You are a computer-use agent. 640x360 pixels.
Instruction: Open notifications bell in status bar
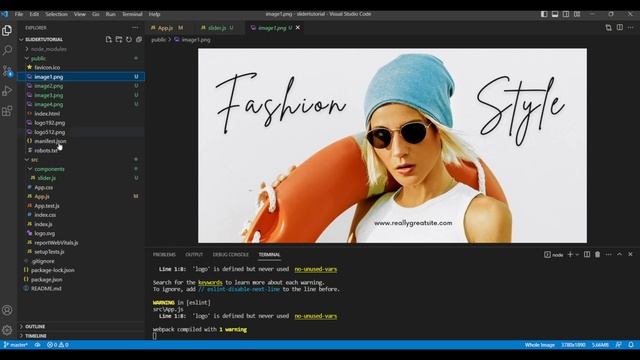631,345
